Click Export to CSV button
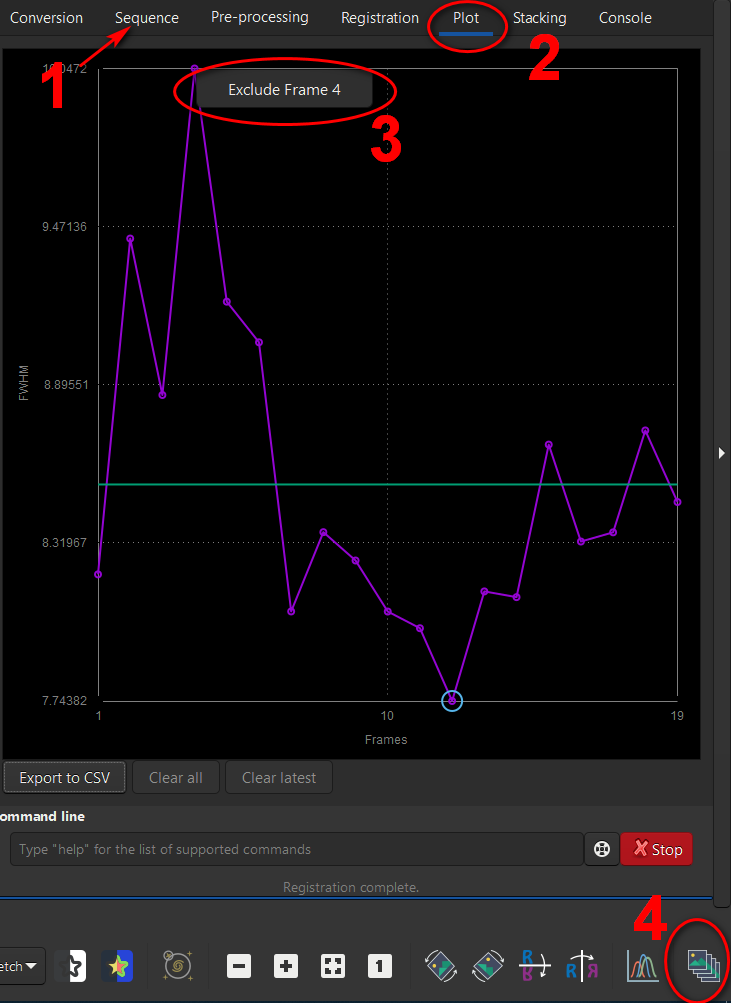This screenshot has height=1003, width=731. (x=65, y=777)
